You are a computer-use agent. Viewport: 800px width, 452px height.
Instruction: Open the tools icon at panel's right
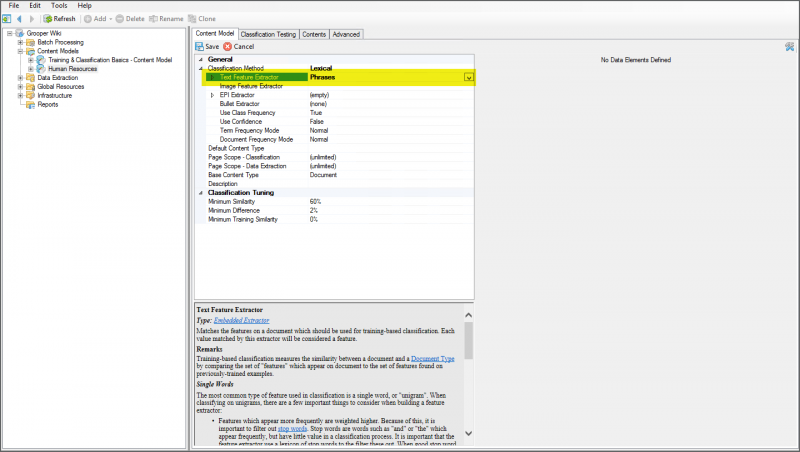[790, 47]
